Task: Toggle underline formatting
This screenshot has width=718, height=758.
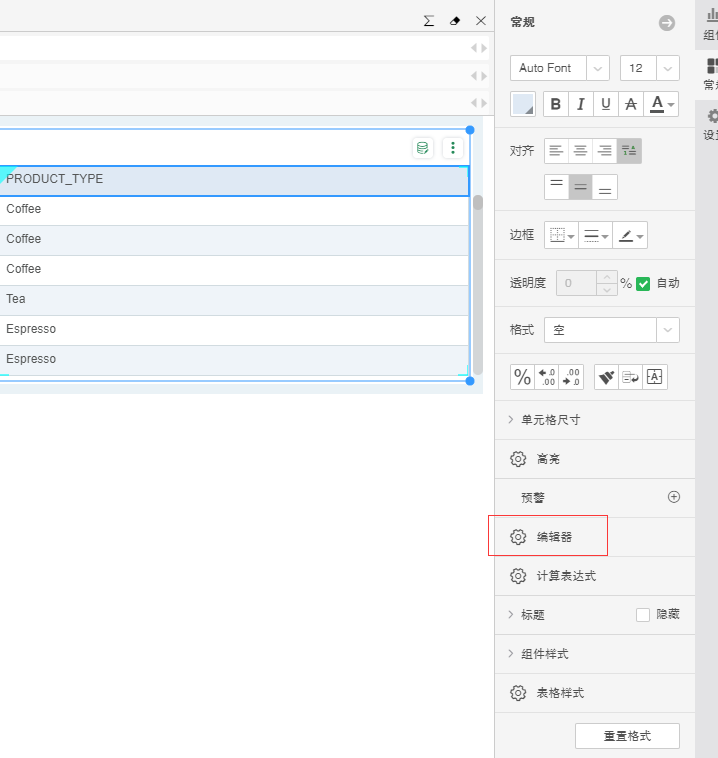Action: pos(606,104)
